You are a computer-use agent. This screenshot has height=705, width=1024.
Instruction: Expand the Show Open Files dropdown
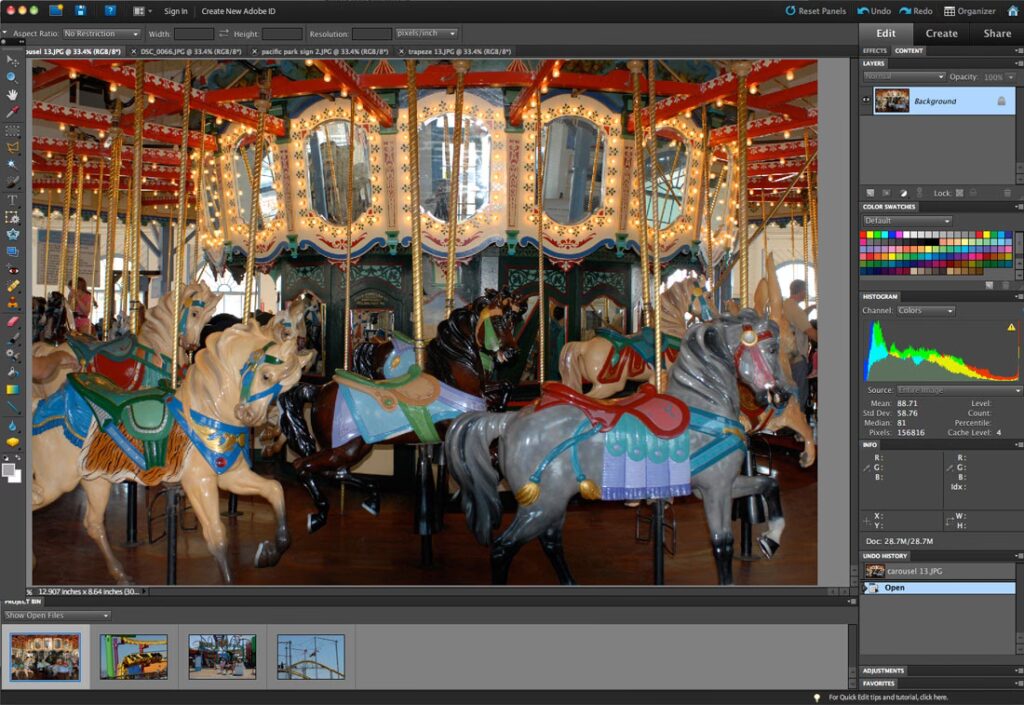click(57, 615)
